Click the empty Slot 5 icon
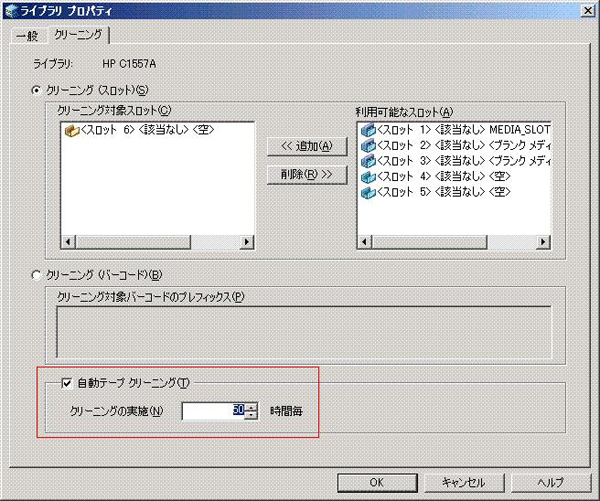This screenshot has width=600, height=501. click(x=367, y=191)
